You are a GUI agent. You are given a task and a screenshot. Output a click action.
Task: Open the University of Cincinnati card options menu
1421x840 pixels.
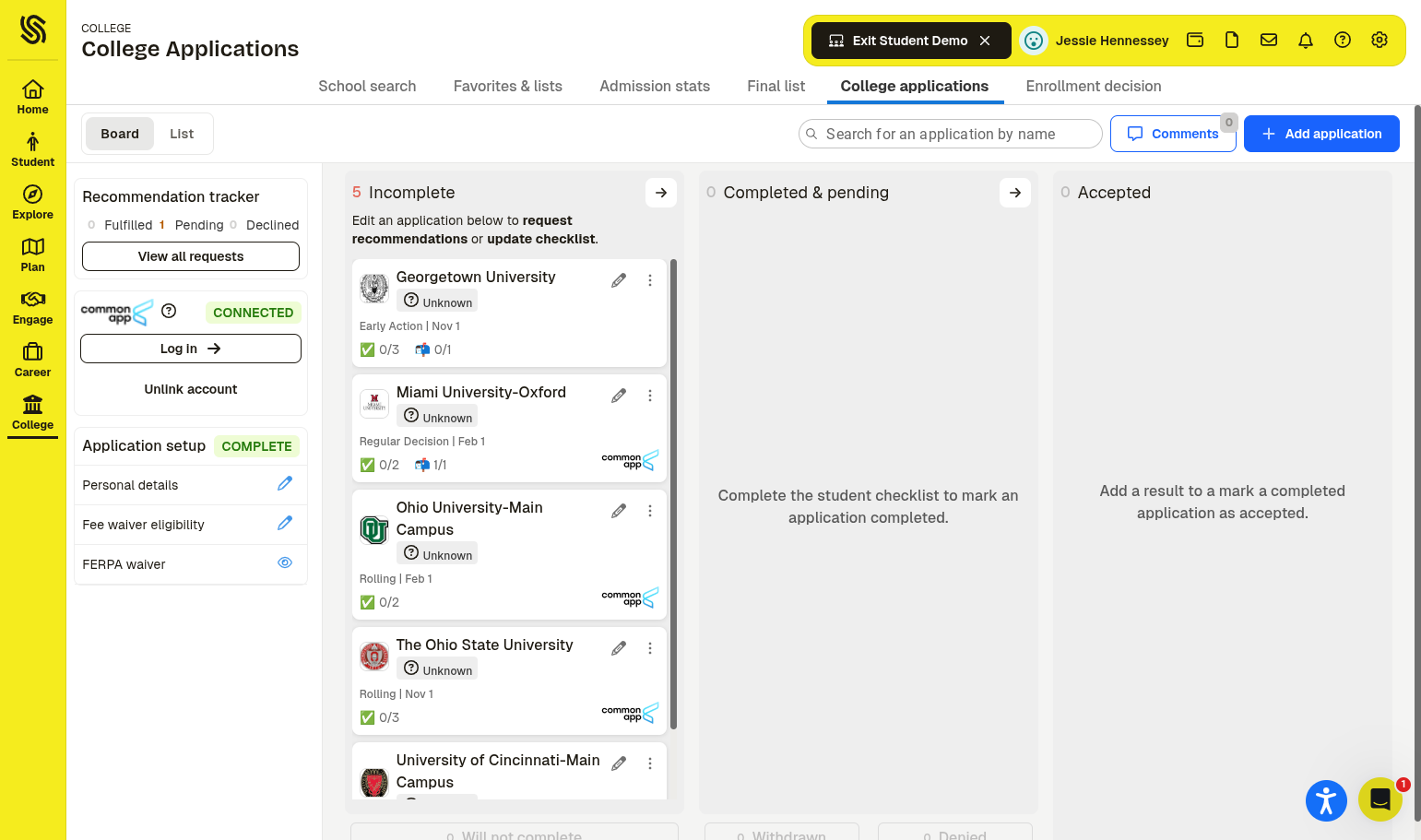coord(650,763)
